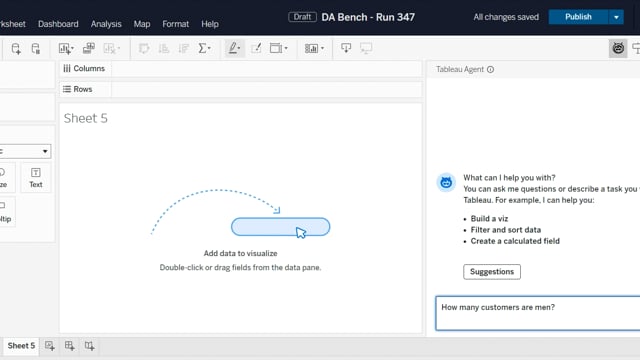Click the Sort Ascending toolbar icon
The image size is (640, 360).
point(164,49)
